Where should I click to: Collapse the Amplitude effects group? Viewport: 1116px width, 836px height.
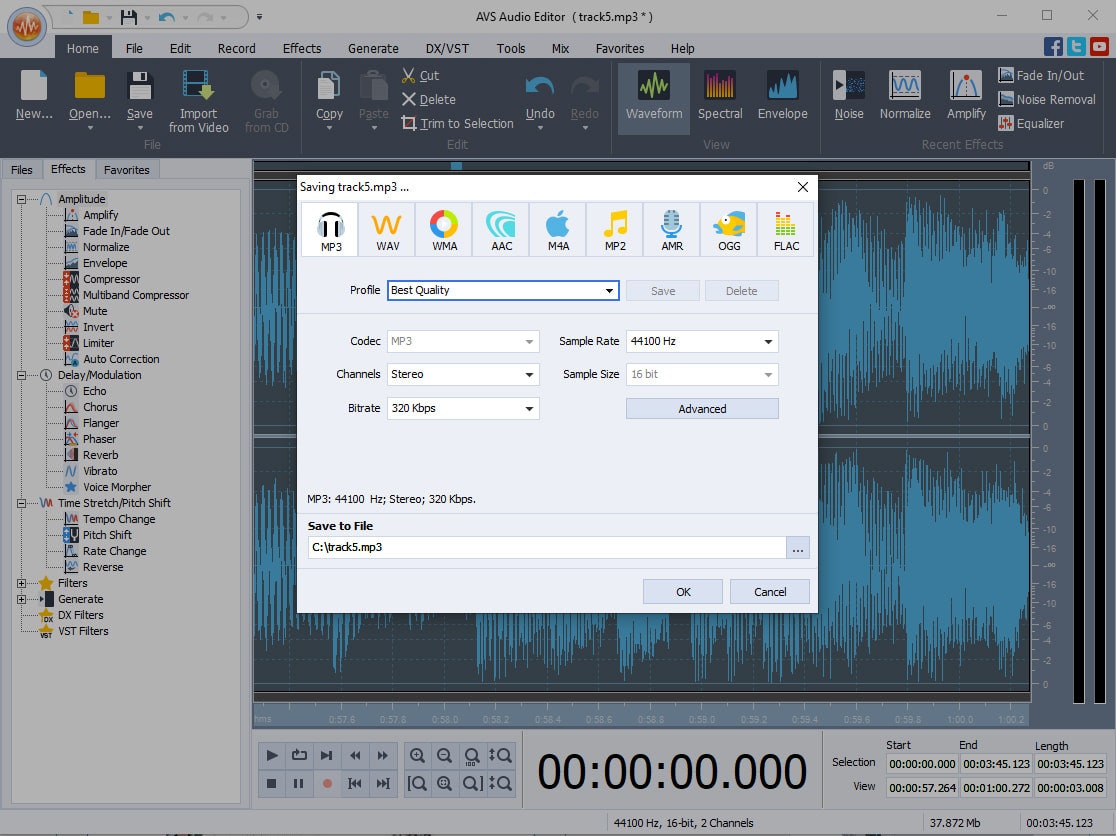[x=22, y=198]
